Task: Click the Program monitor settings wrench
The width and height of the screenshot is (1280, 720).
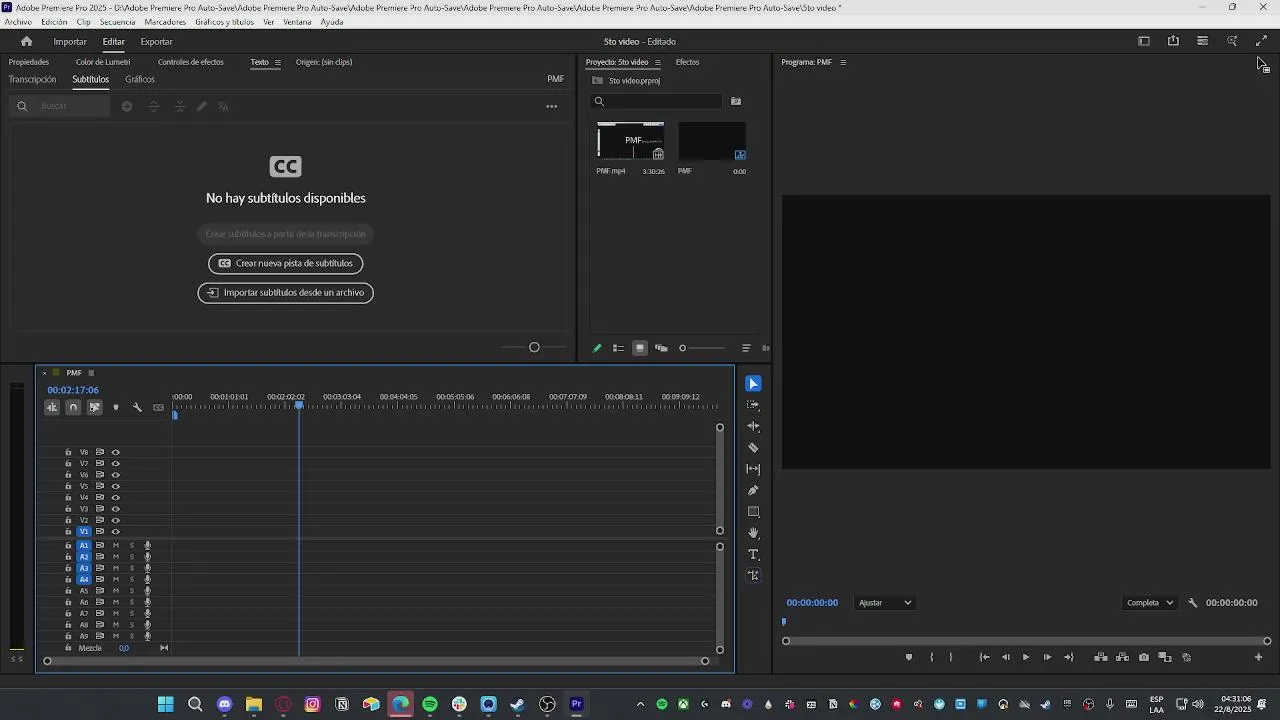Action: point(1192,603)
